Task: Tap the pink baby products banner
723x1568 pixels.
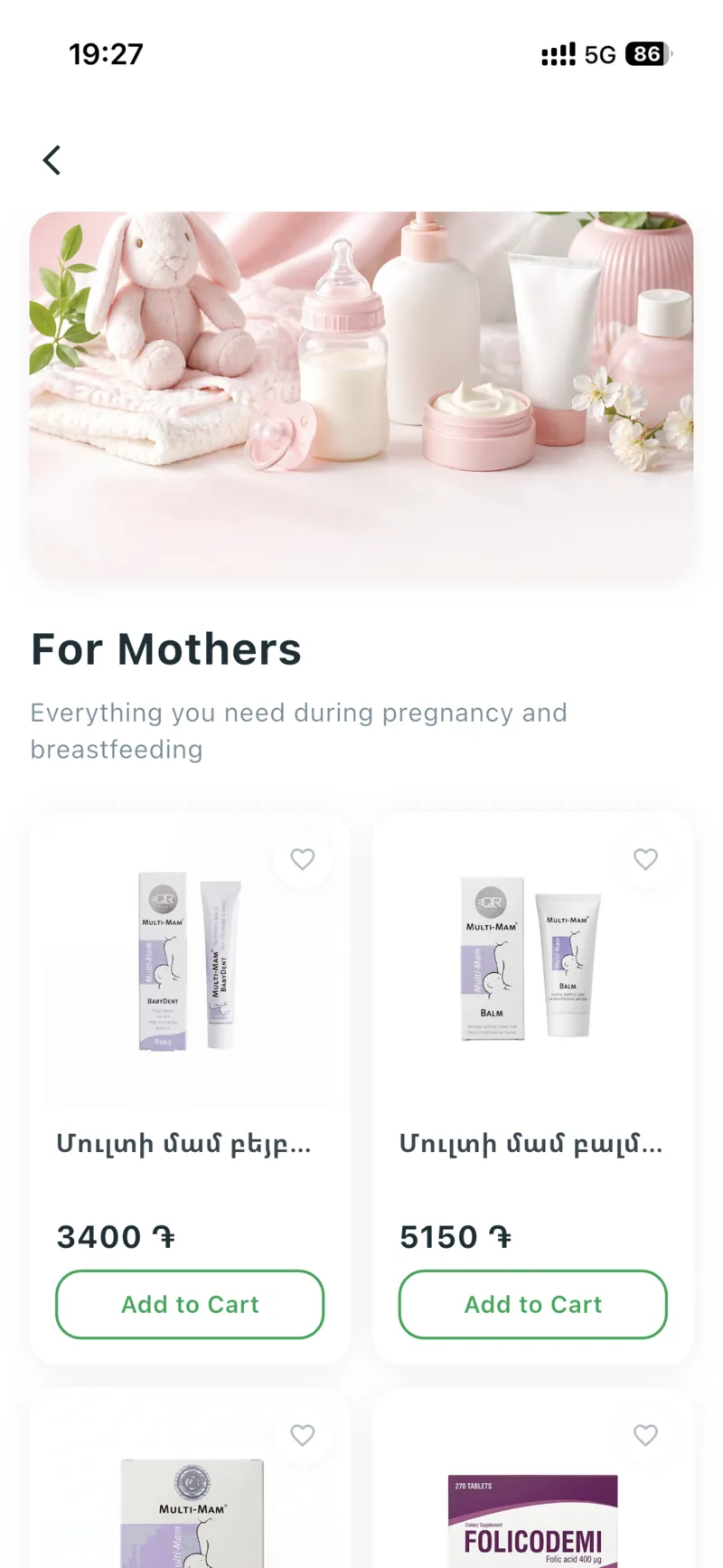Action: tap(361, 396)
